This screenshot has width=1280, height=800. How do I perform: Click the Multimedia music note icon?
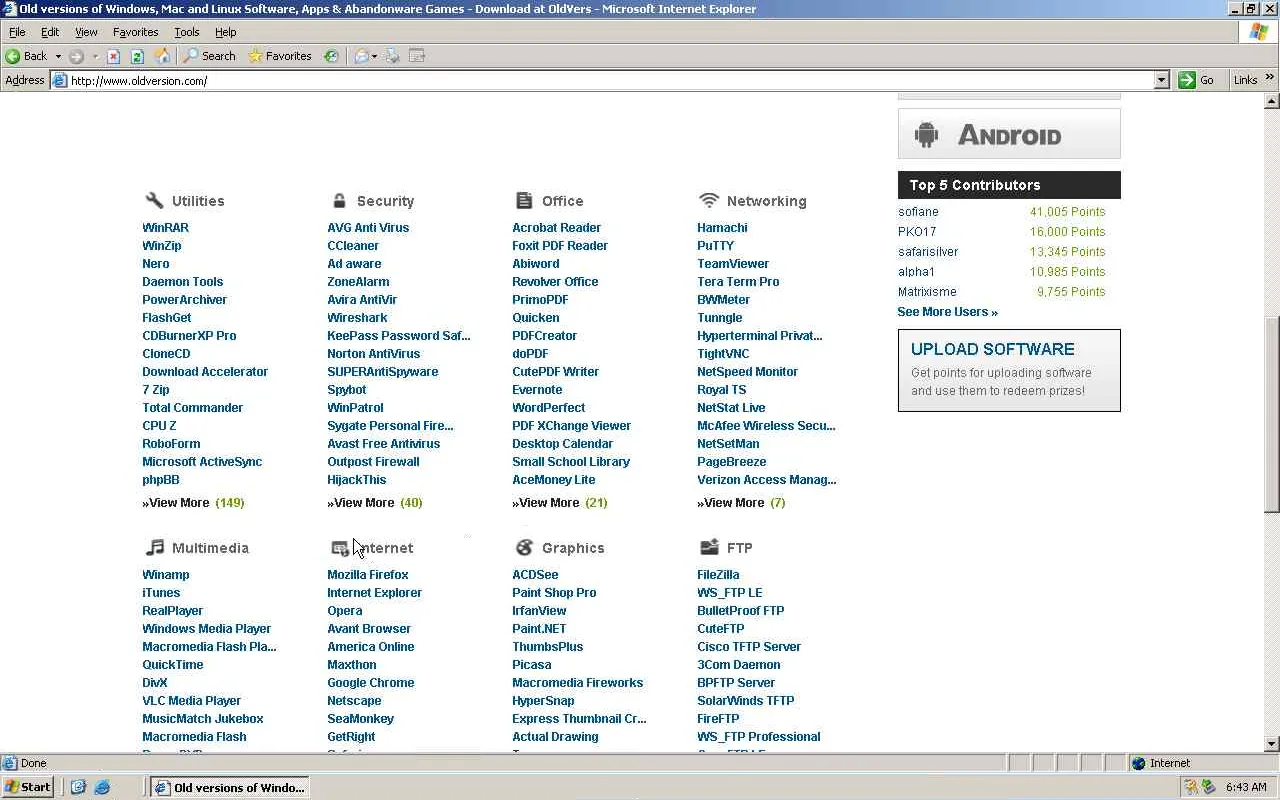(154, 547)
